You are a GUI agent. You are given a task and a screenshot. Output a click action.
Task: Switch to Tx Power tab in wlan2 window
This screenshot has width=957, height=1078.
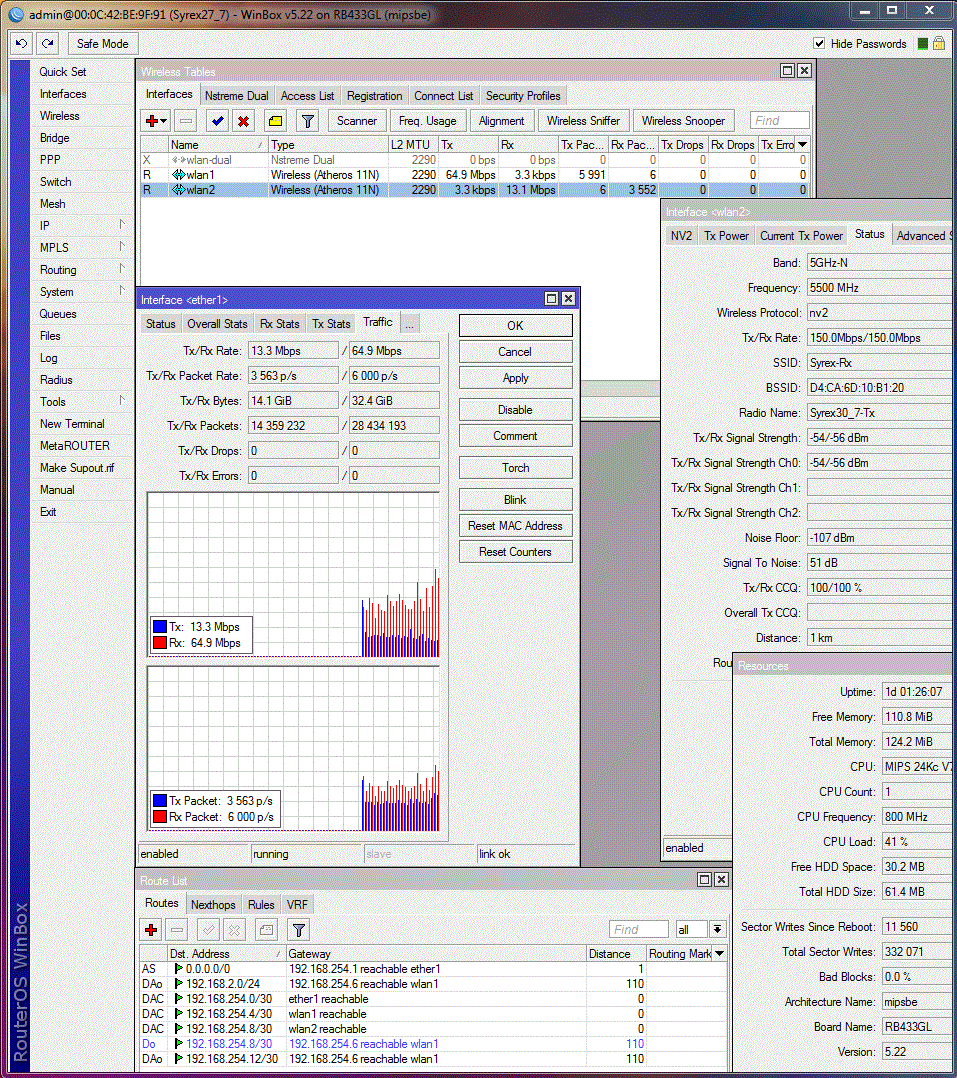coord(726,236)
